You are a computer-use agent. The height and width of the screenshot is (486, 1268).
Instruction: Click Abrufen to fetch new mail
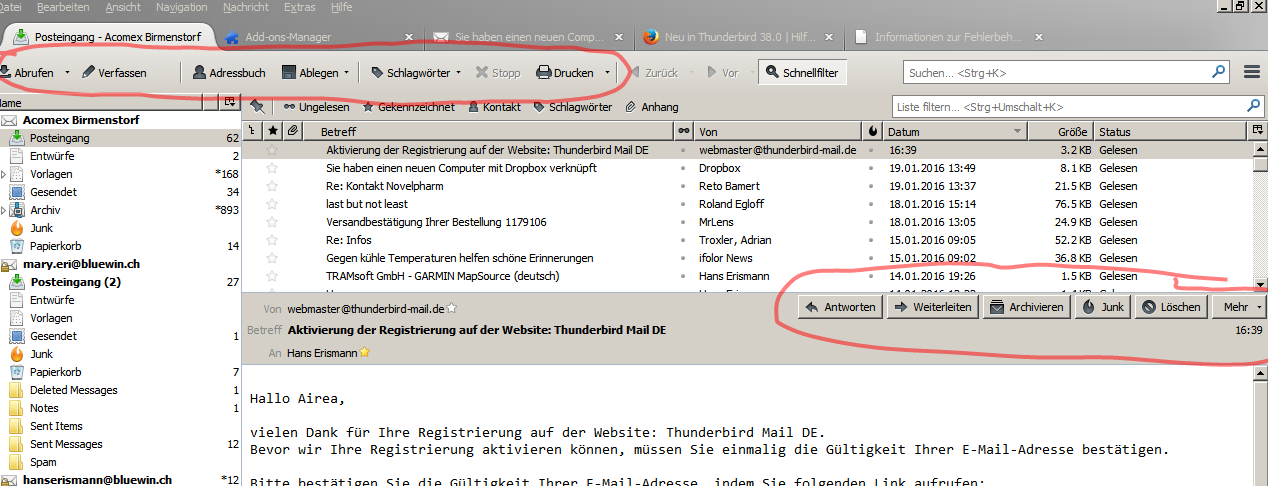click(27, 72)
